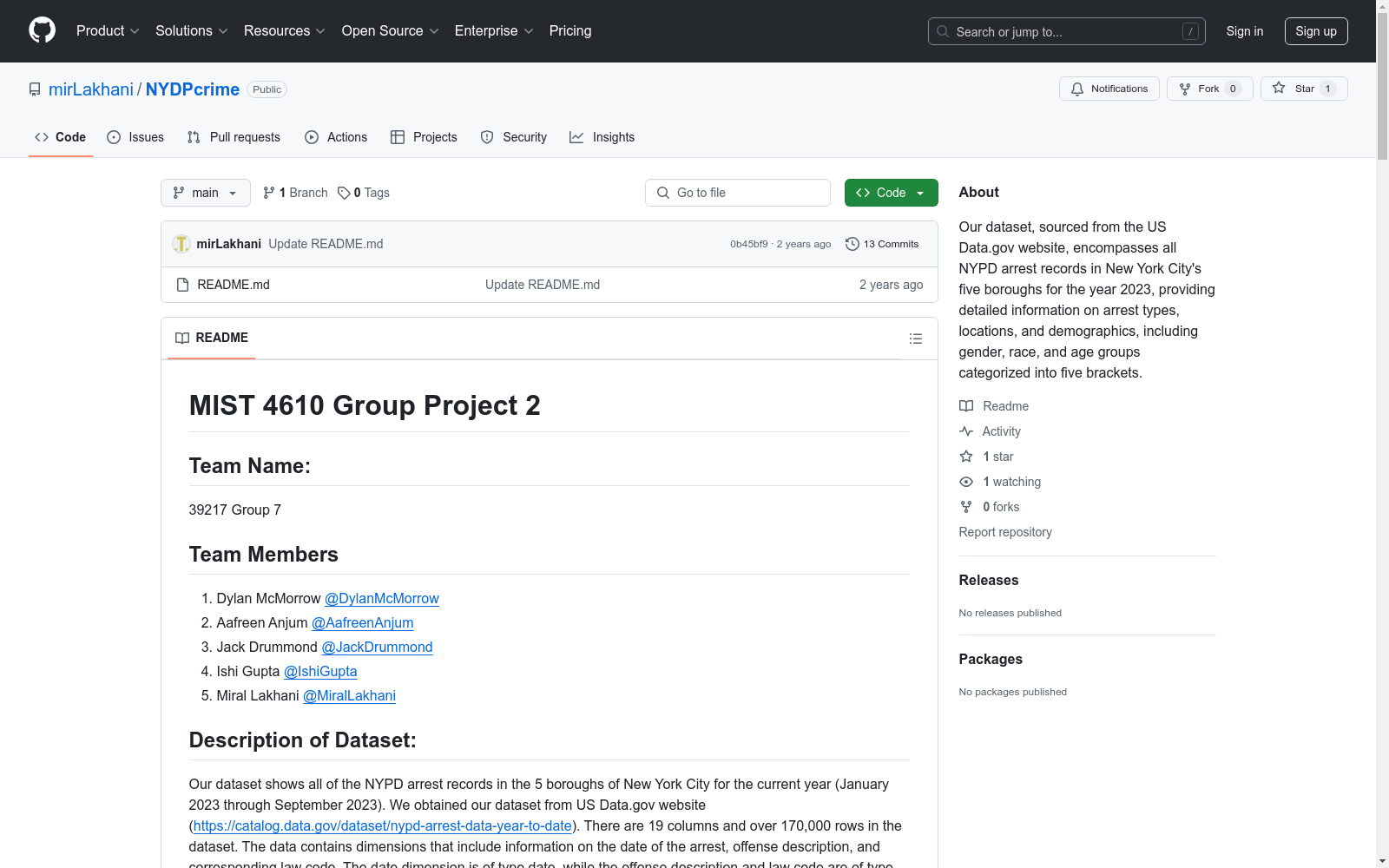Click the fork icon in Fork button

1185,89
